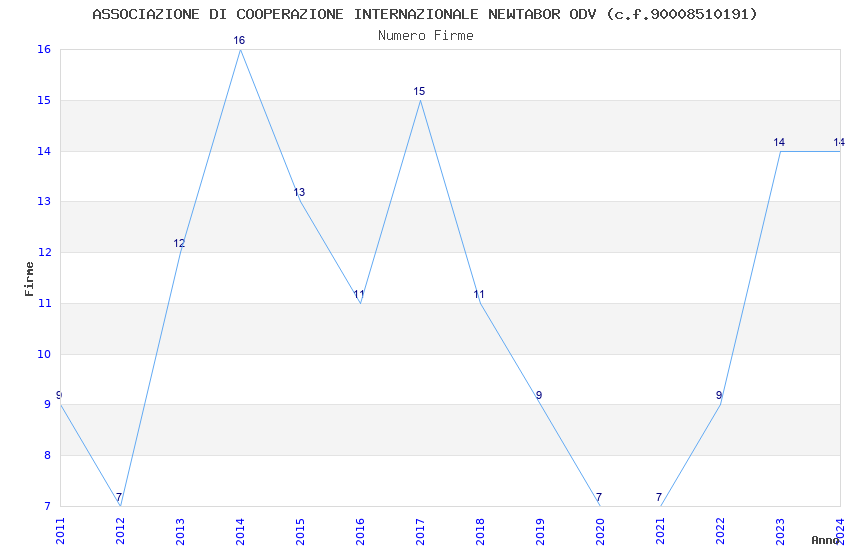Click data label 9 at the 2022 point
Image resolution: width=850 pixels, height=550 pixels.
click(x=719, y=396)
